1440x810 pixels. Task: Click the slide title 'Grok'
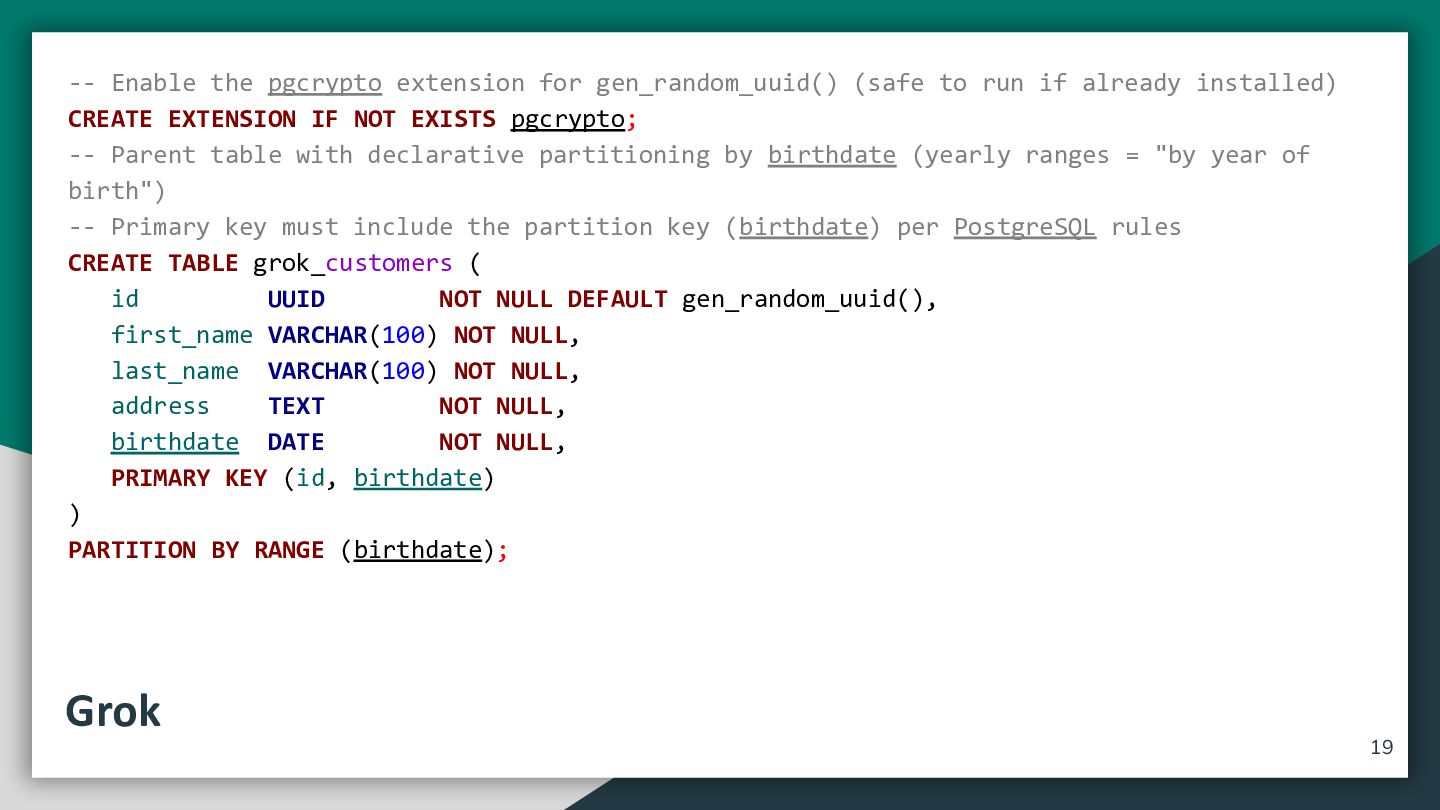(x=113, y=711)
